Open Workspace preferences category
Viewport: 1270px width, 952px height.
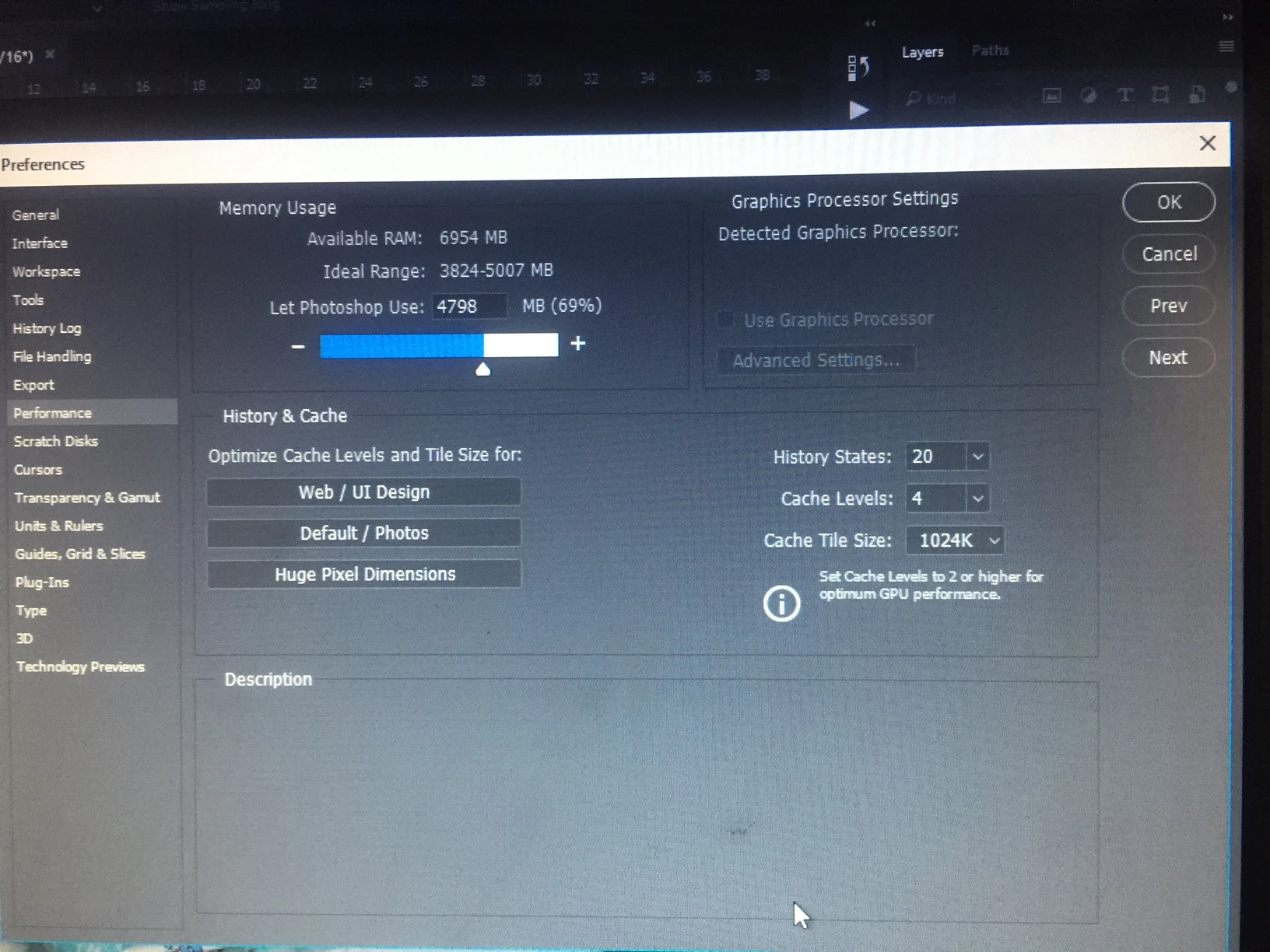tap(46, 271)
